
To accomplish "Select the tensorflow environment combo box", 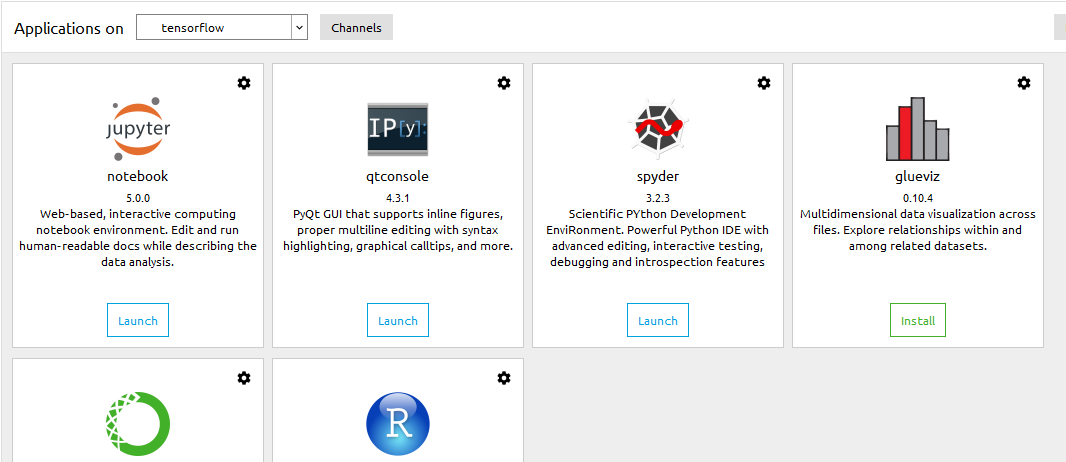I will (x=222, y=28).
